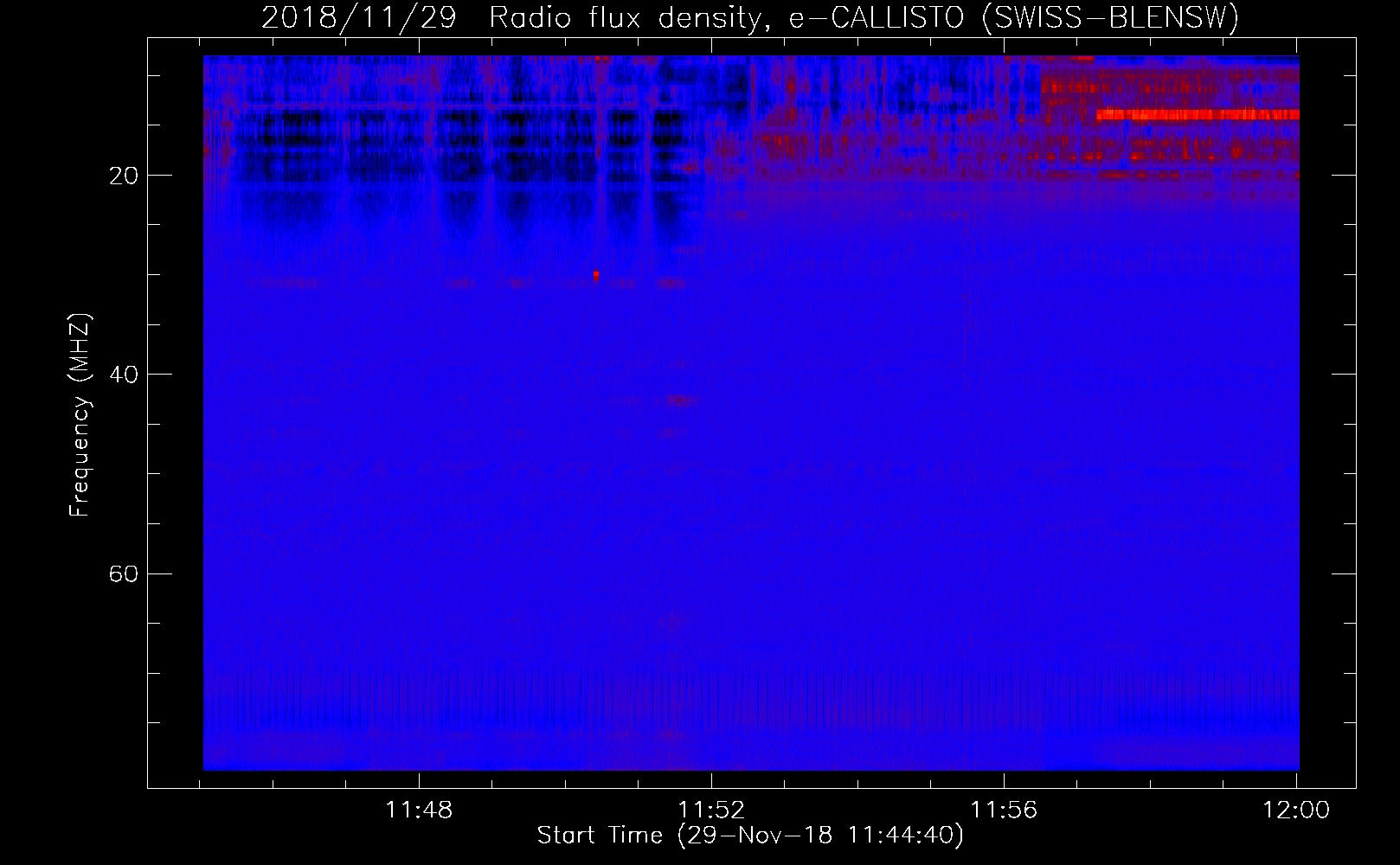
Task: Click the 11:48 time axis label
Action: coord(419,811)
